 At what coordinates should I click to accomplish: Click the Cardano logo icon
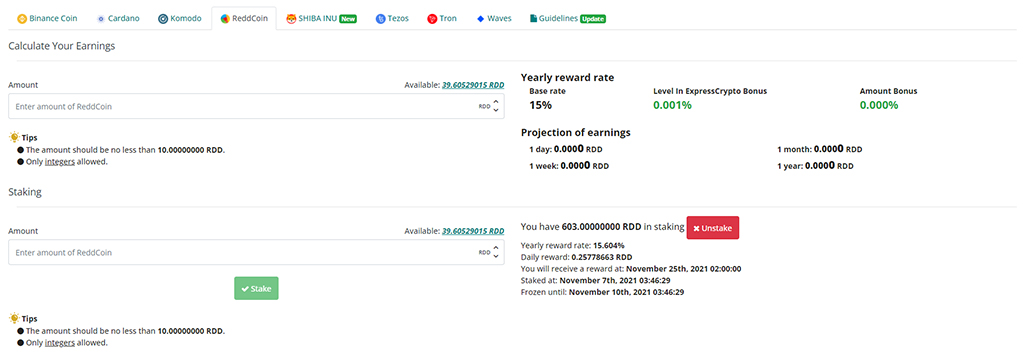click(101, 19)
